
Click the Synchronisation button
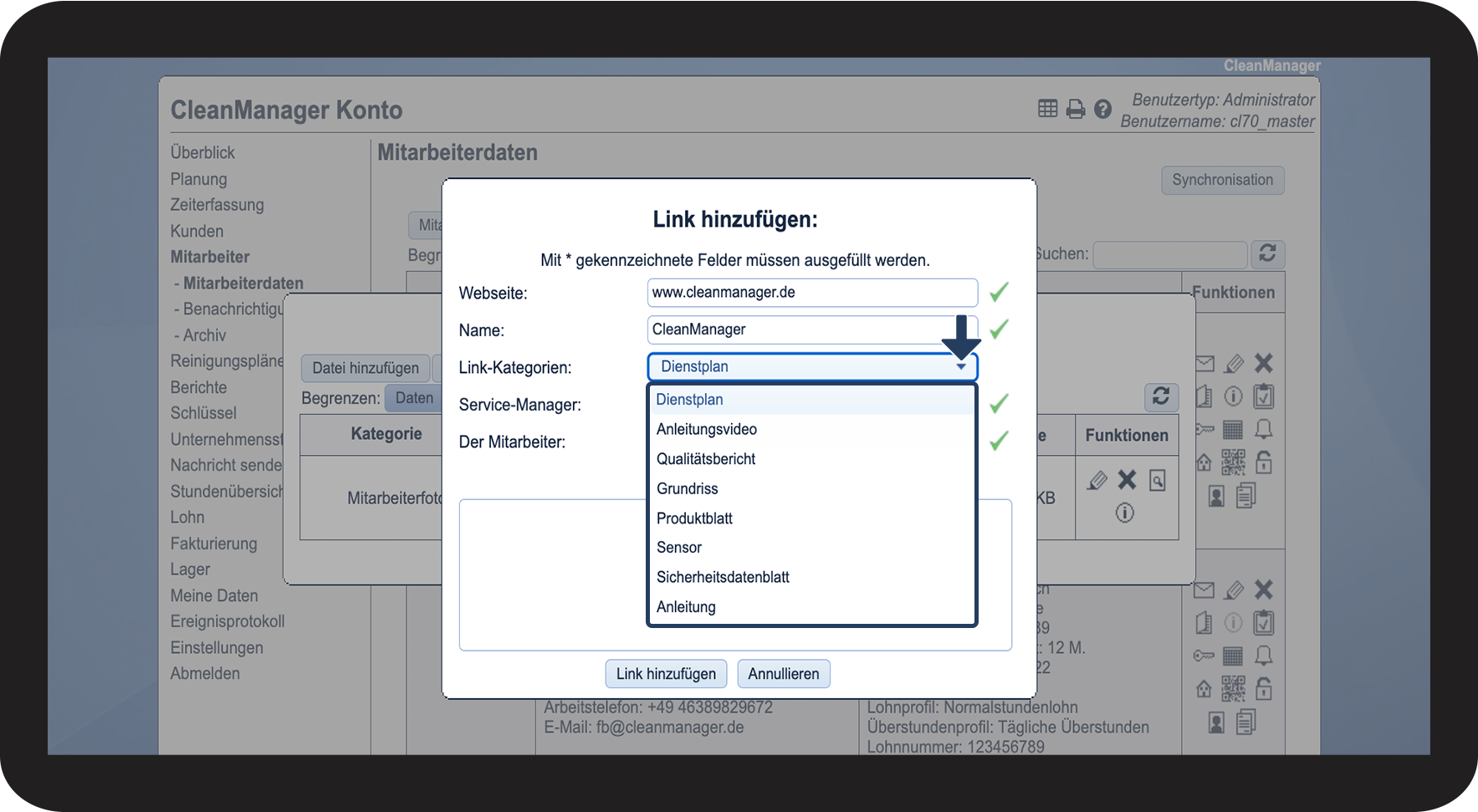[x=1222, y=180]
